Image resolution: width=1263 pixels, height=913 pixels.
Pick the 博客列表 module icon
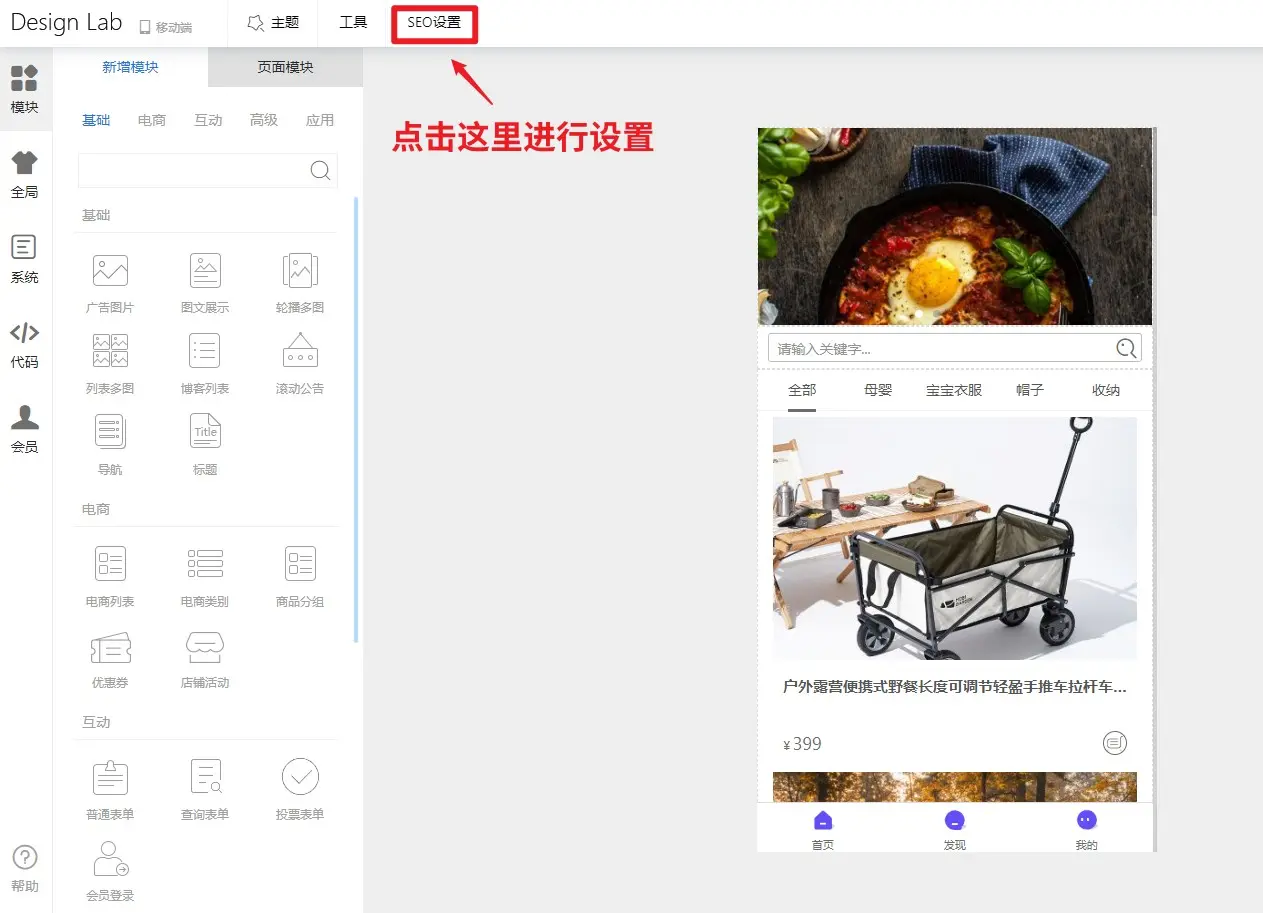205,352
